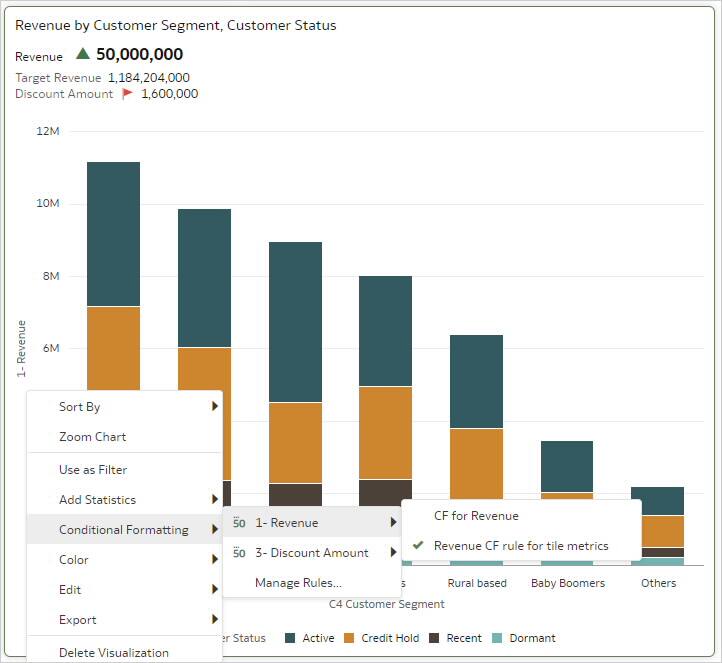Click Delete Visualization
Screen dimensions: 722x663
(x=114, y=652)
